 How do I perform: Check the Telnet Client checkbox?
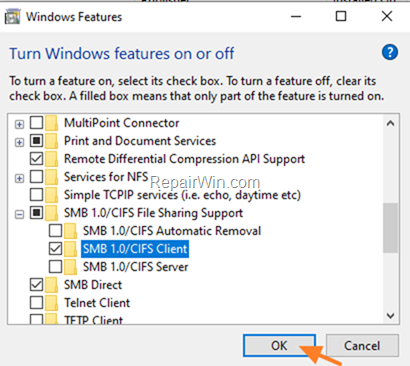pyautogui.click(x=36, y=303)
